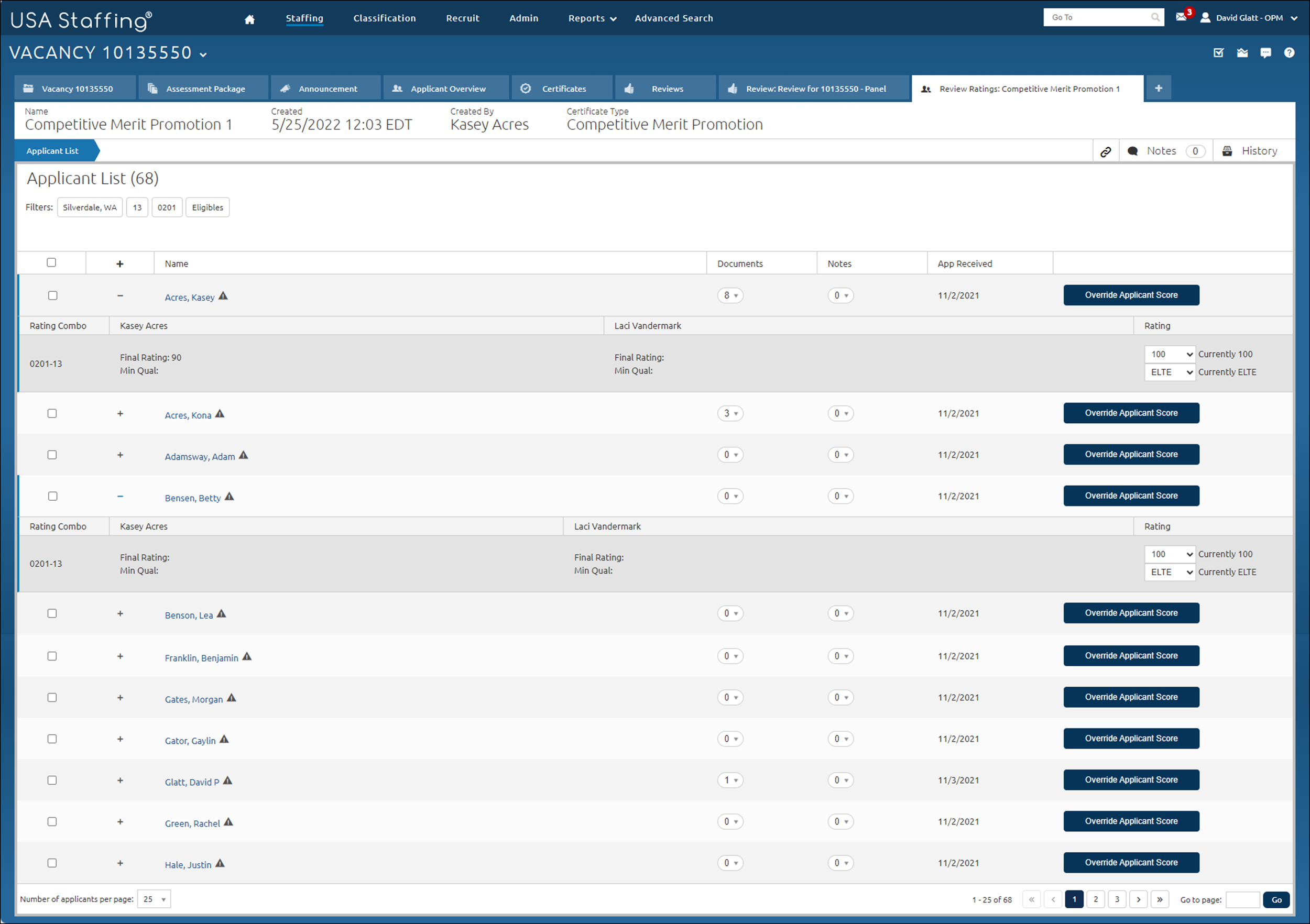Open the Classification menu item
This screenshot has height=924, width=1310.
click(384, 18)
